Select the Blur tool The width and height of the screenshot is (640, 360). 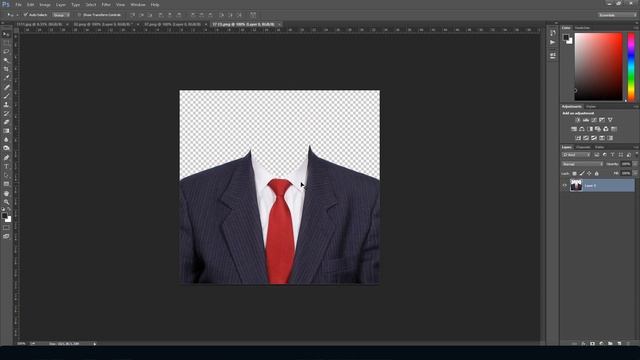[x=6, y=140]
